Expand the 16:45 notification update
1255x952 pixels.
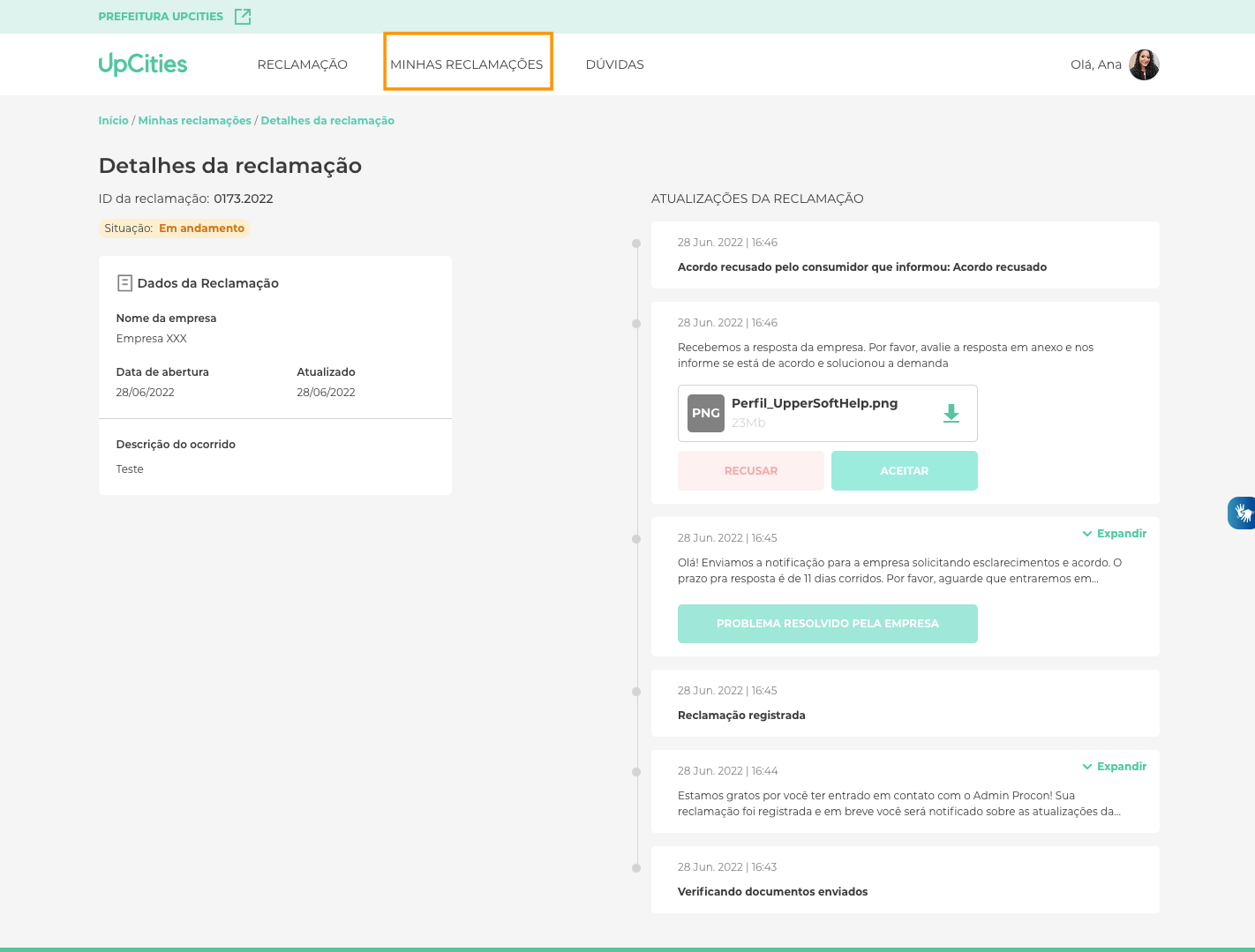pyautogui.click(x=1115, y=533)
